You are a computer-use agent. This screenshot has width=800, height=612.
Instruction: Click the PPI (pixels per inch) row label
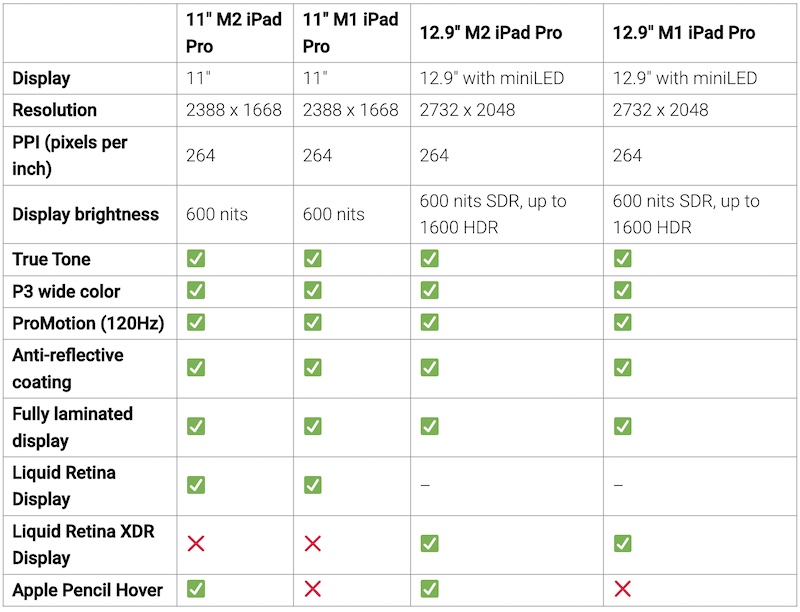70,155
